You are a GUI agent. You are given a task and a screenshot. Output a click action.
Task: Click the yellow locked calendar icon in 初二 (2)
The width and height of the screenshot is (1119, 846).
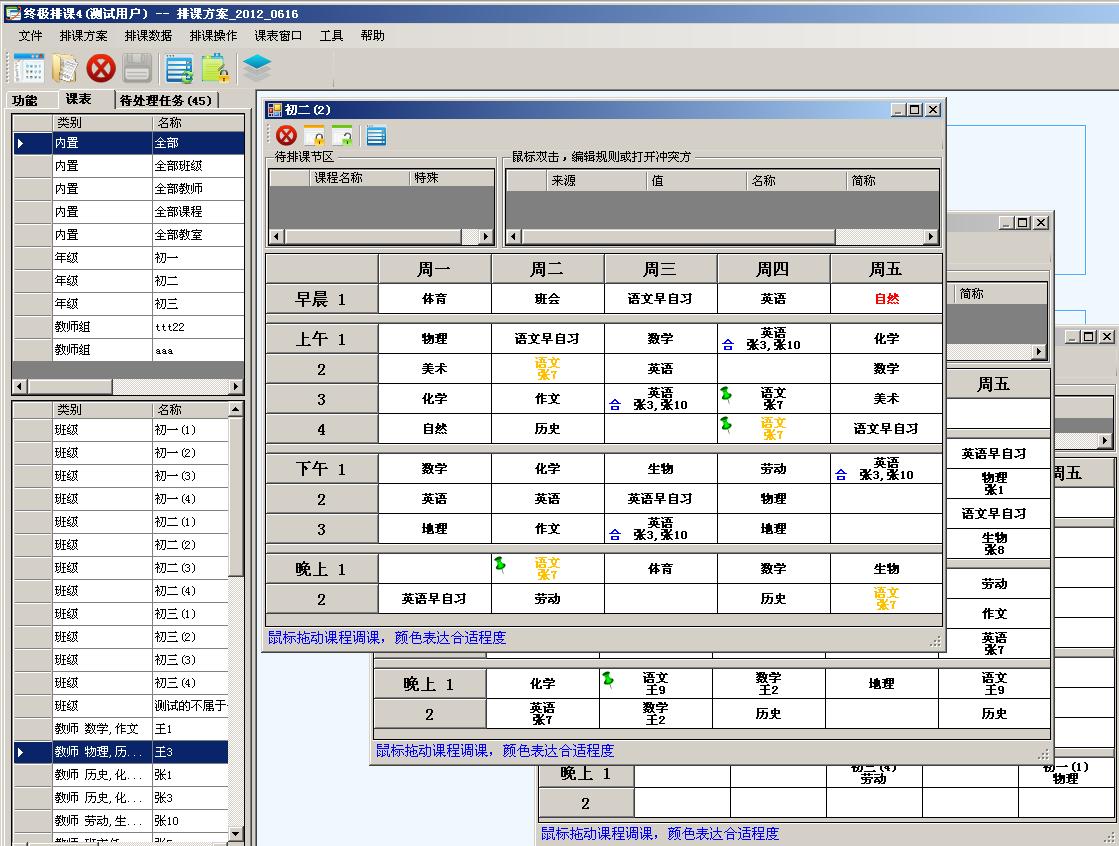(x=314, y=135)
